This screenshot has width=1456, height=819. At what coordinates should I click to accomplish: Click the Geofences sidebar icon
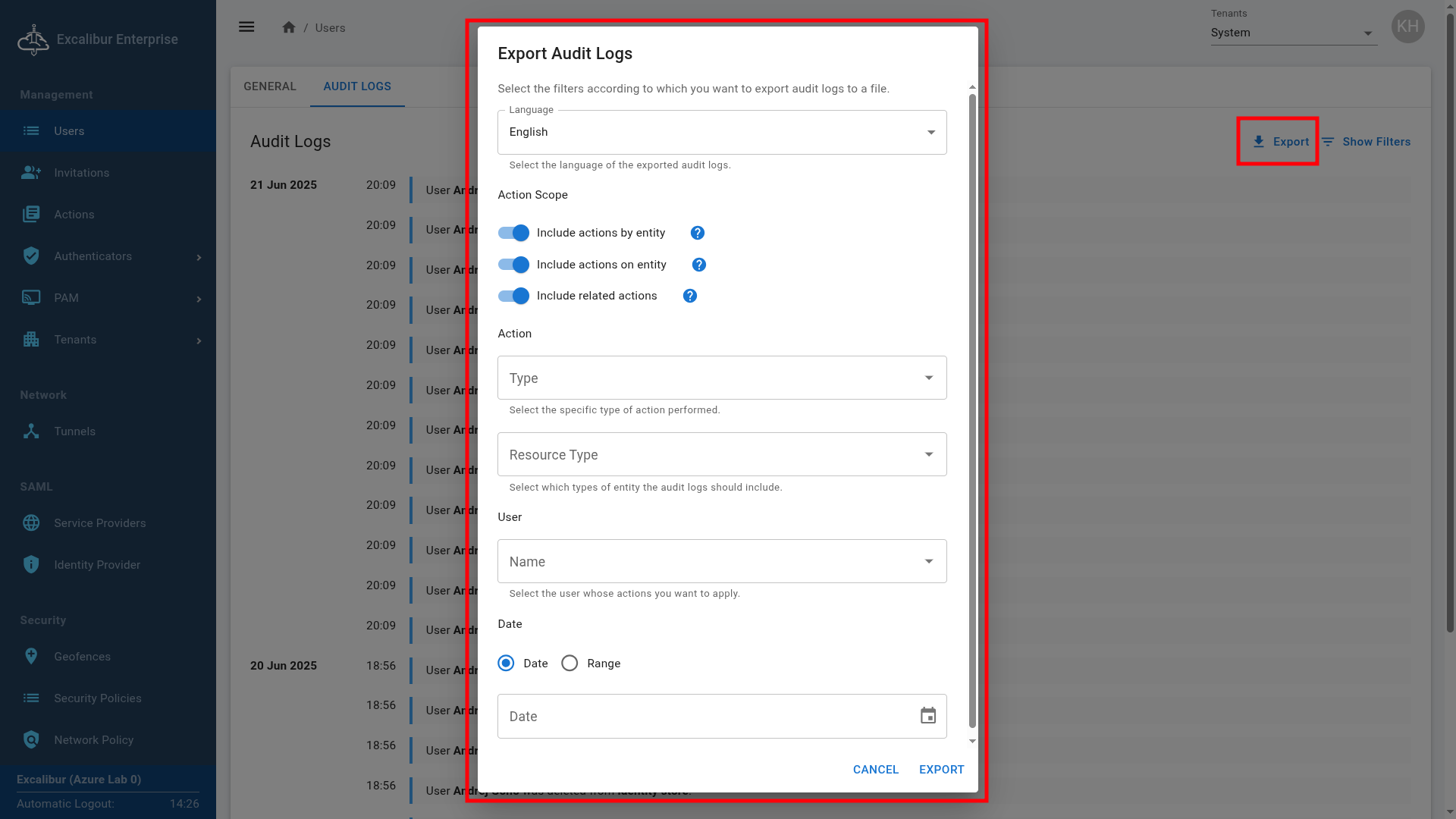pyautogui.click(x=31, y=657)
